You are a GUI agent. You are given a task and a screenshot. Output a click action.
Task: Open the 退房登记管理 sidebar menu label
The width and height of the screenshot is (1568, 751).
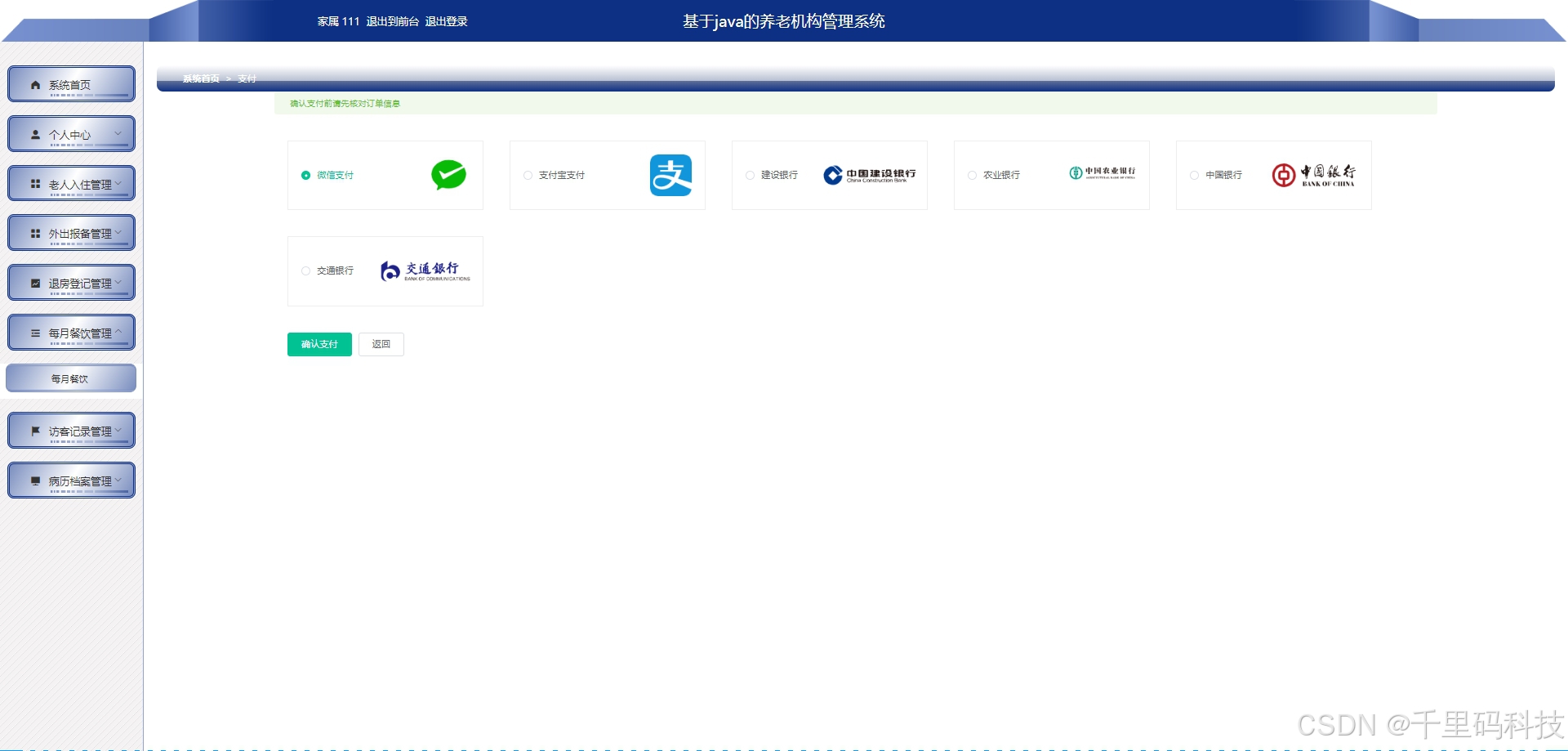(x=80, y=284)
